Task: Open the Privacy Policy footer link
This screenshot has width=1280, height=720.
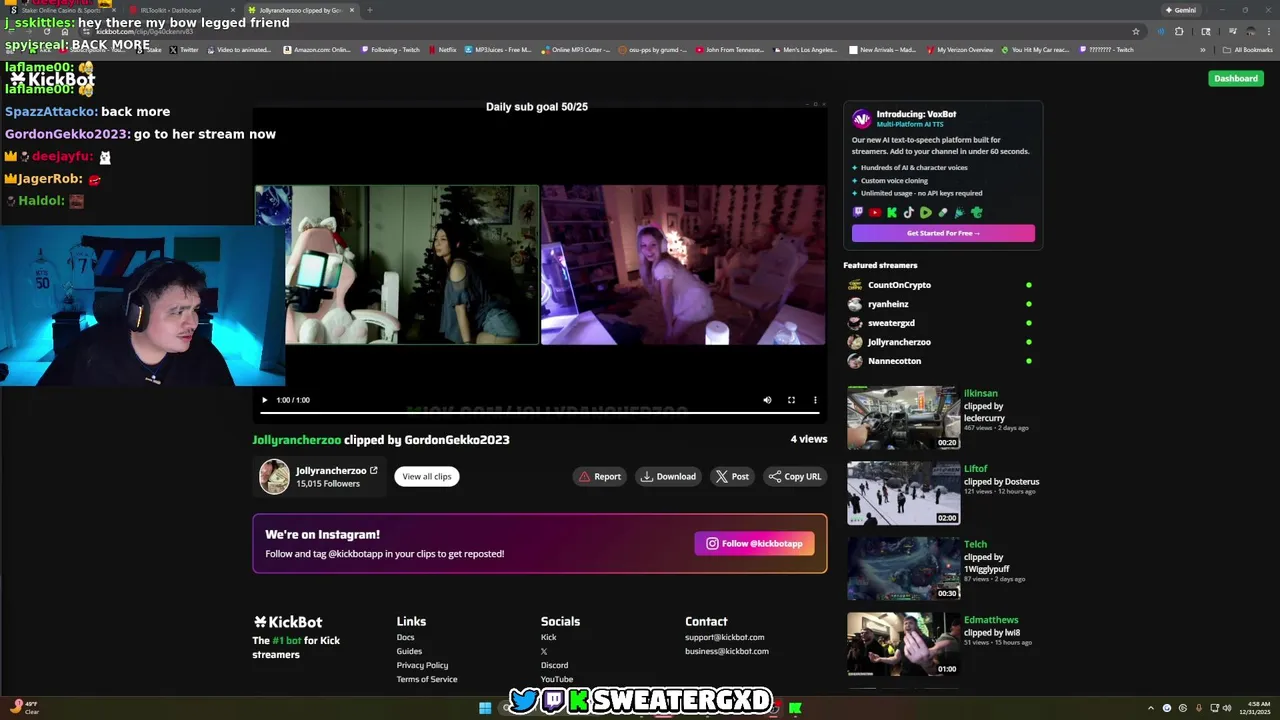Action: [422, 665]
